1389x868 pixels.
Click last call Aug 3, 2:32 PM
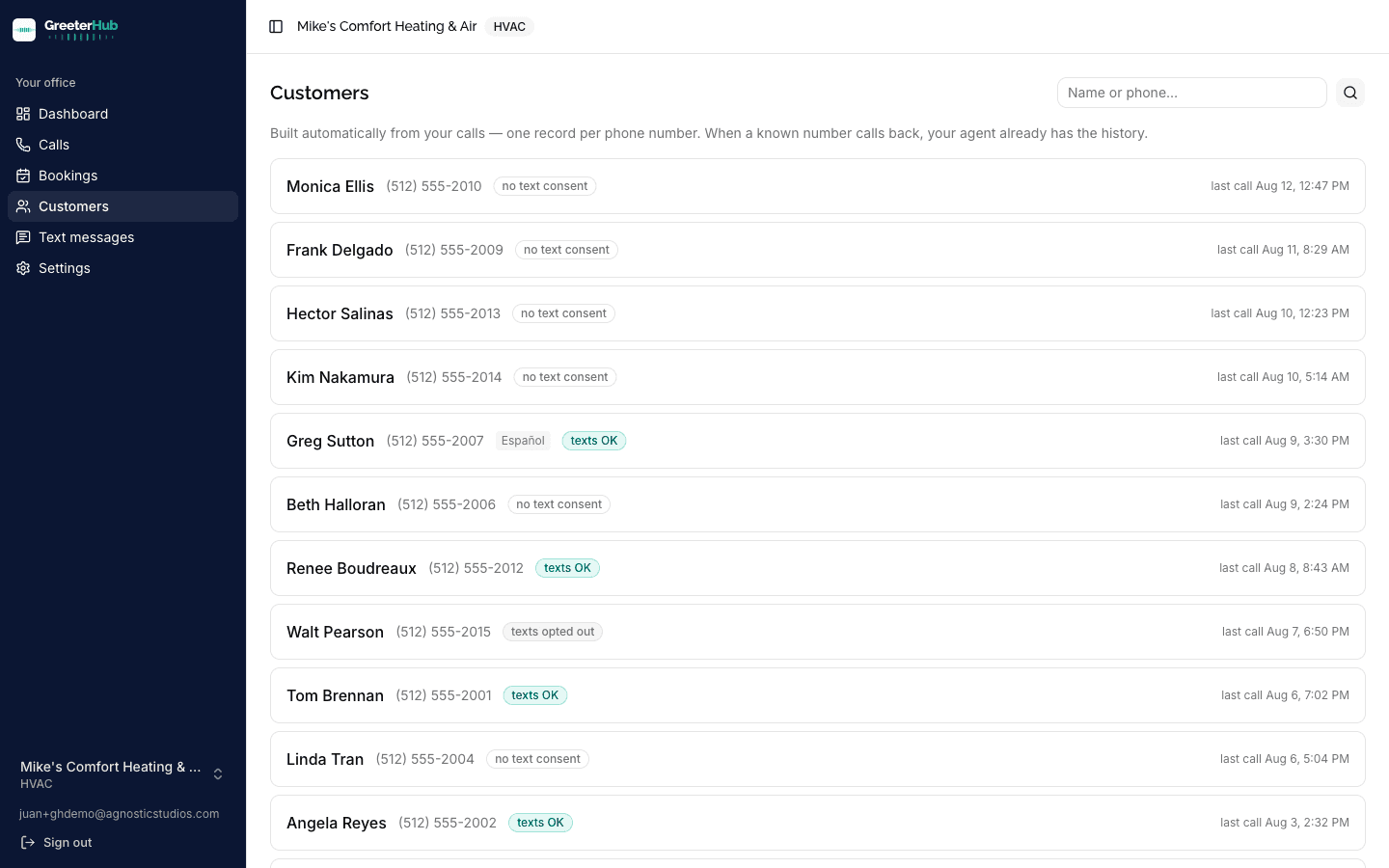coord(1285,823)
